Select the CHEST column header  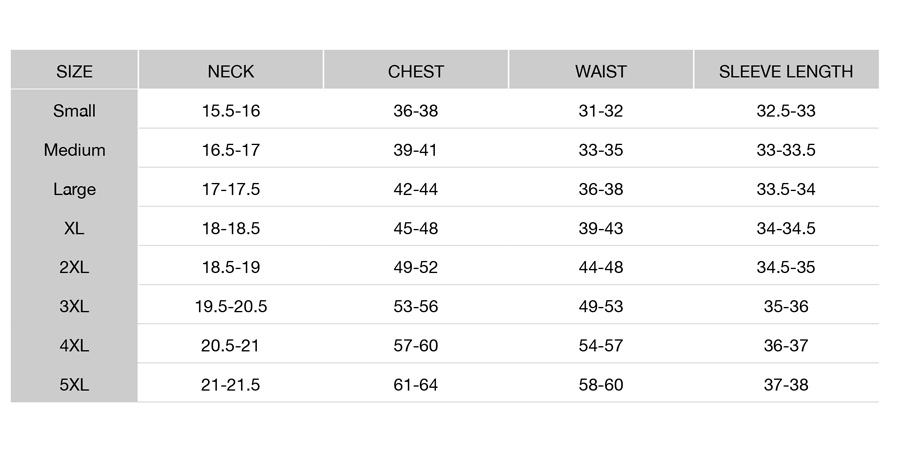point(416,72)
